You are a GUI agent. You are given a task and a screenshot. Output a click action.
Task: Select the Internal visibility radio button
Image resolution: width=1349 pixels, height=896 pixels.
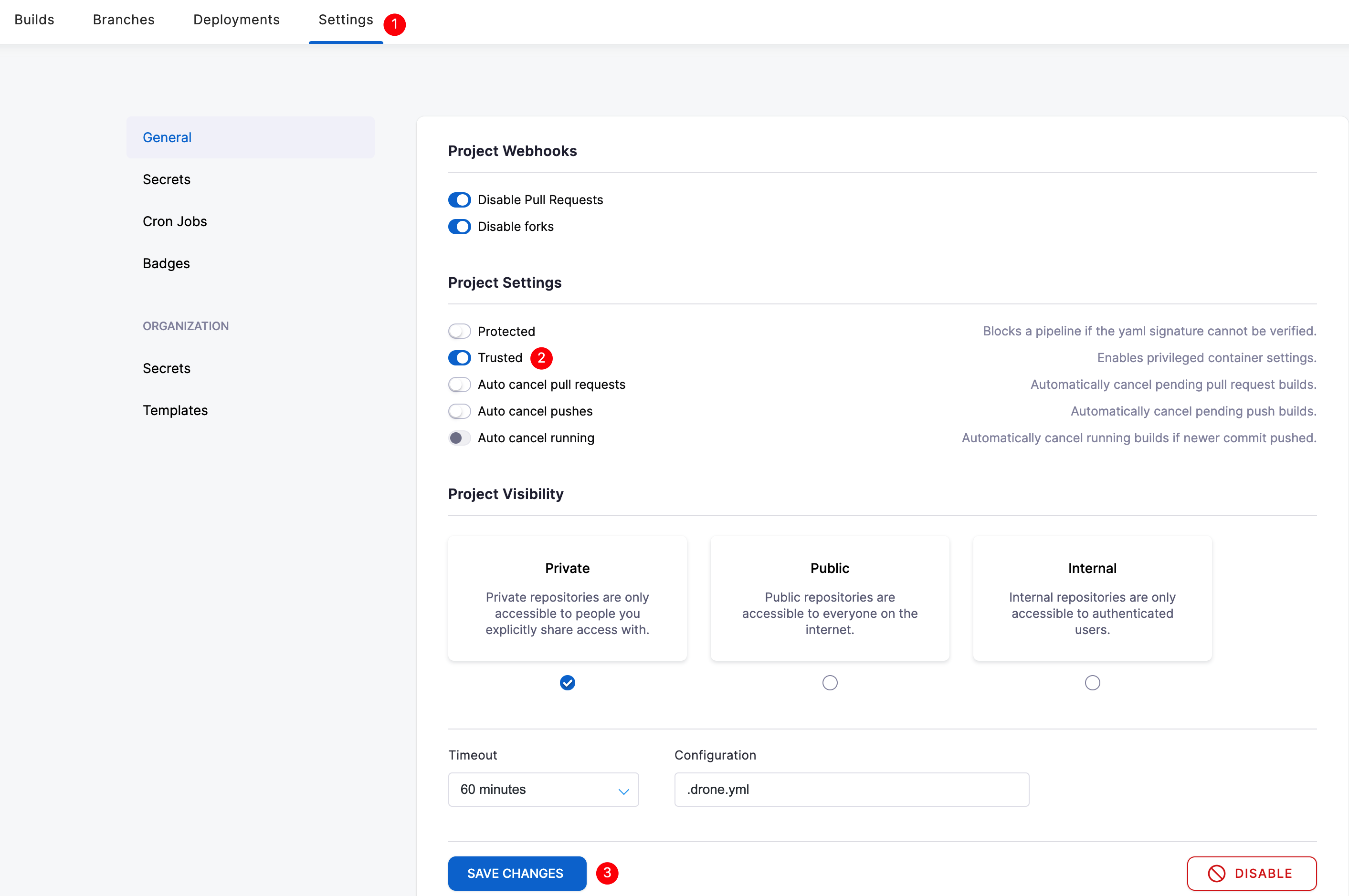point(1092,683)
